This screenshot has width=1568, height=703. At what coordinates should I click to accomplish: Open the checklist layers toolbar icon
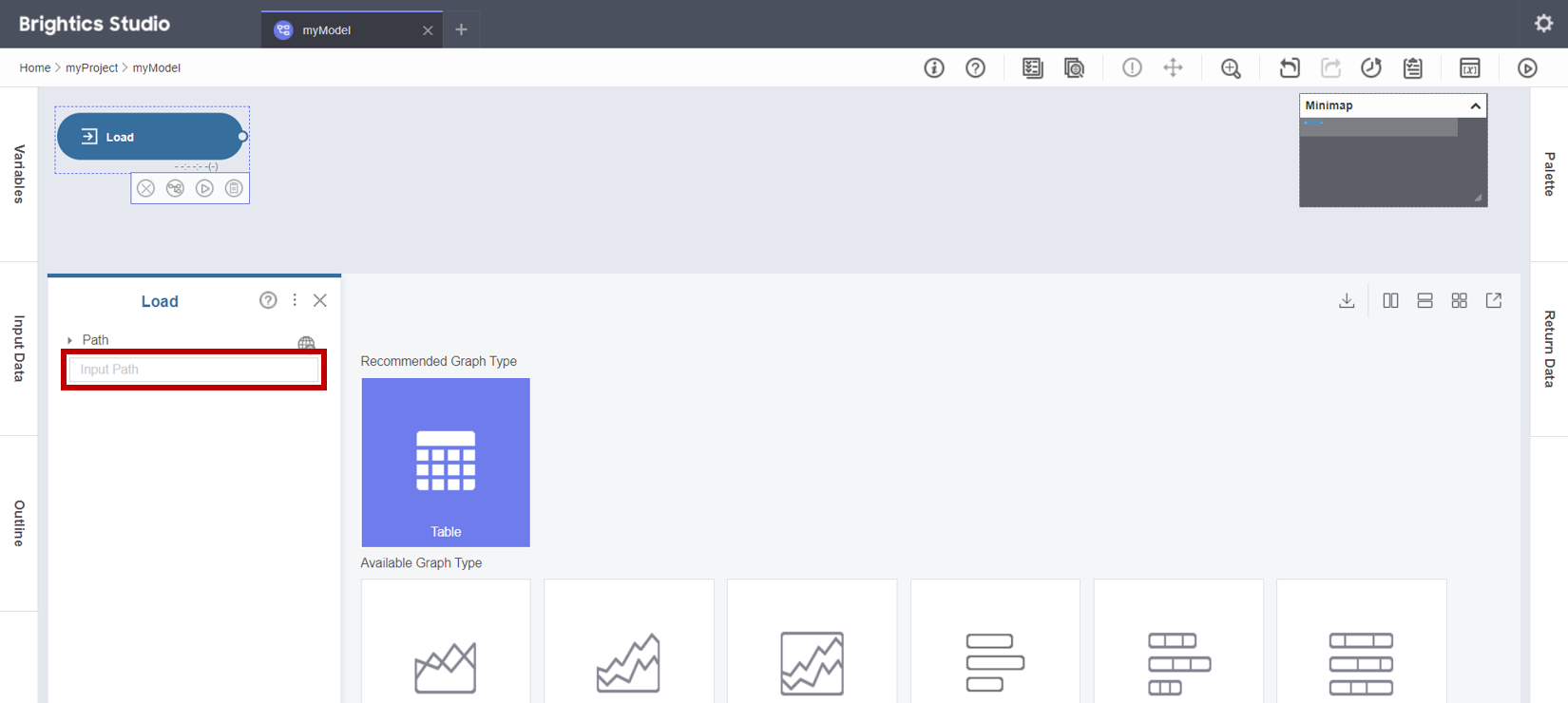click(1032, 67)
